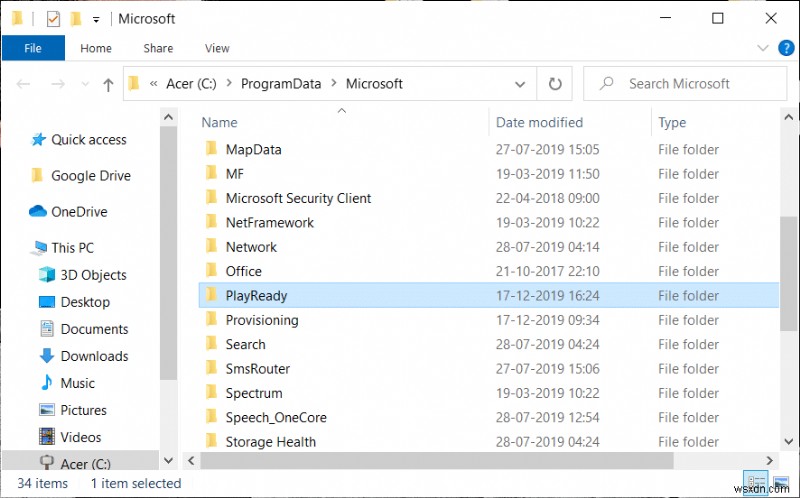Select the Speech_OneCore folder
Screen dimensions: 800x498
[x=276, y=418]
